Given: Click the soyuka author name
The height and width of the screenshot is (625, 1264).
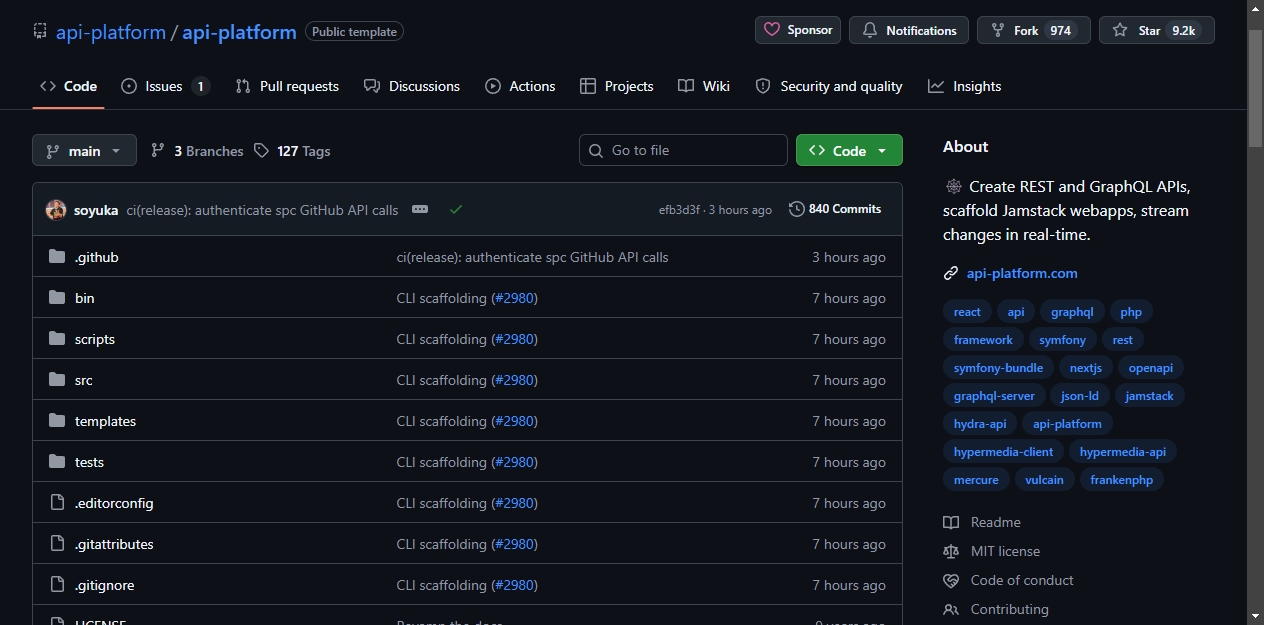Looking at the screenshot, I should coord(96,210).
